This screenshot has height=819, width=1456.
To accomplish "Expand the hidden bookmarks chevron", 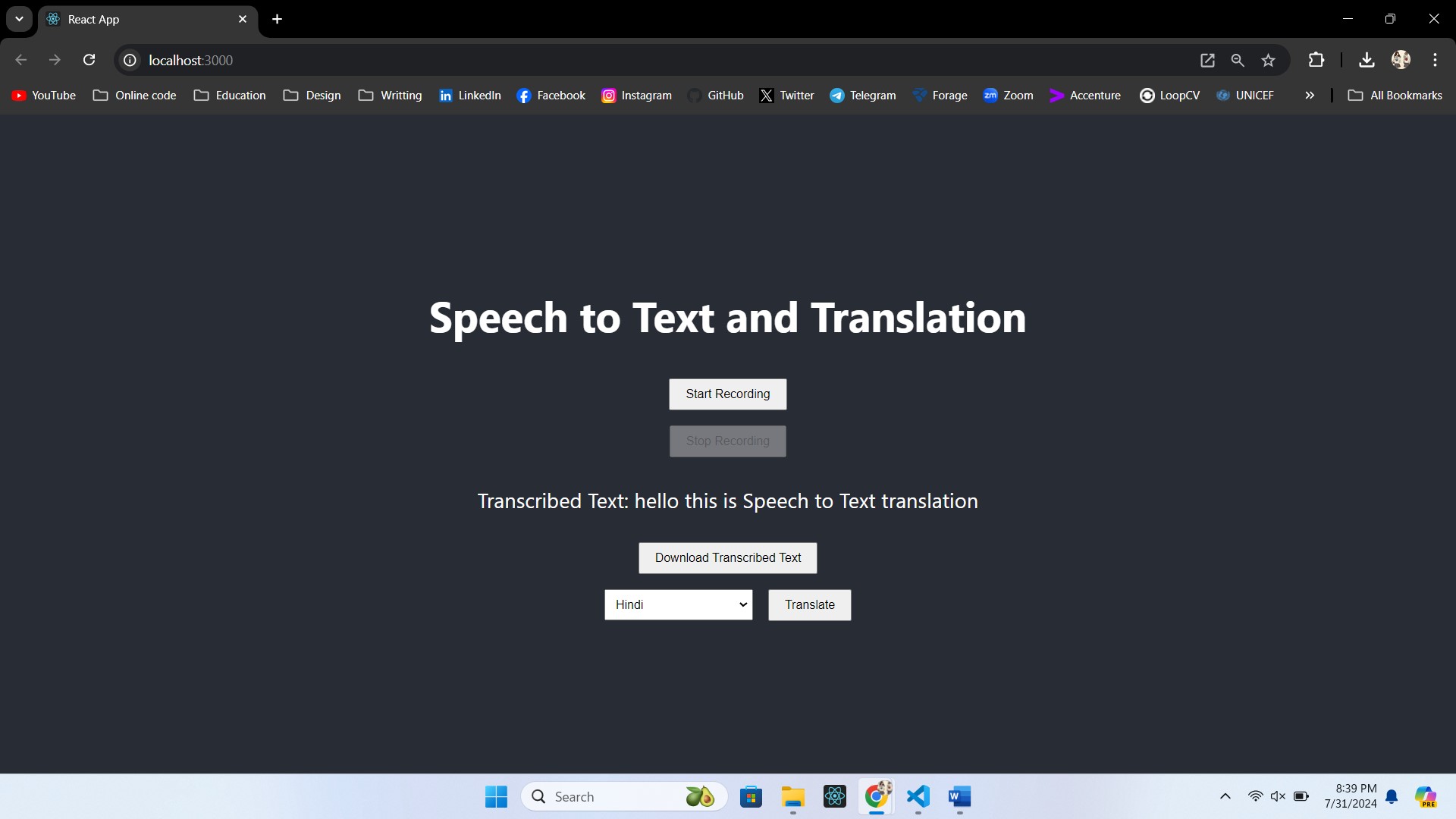I will pos(1309,95).
